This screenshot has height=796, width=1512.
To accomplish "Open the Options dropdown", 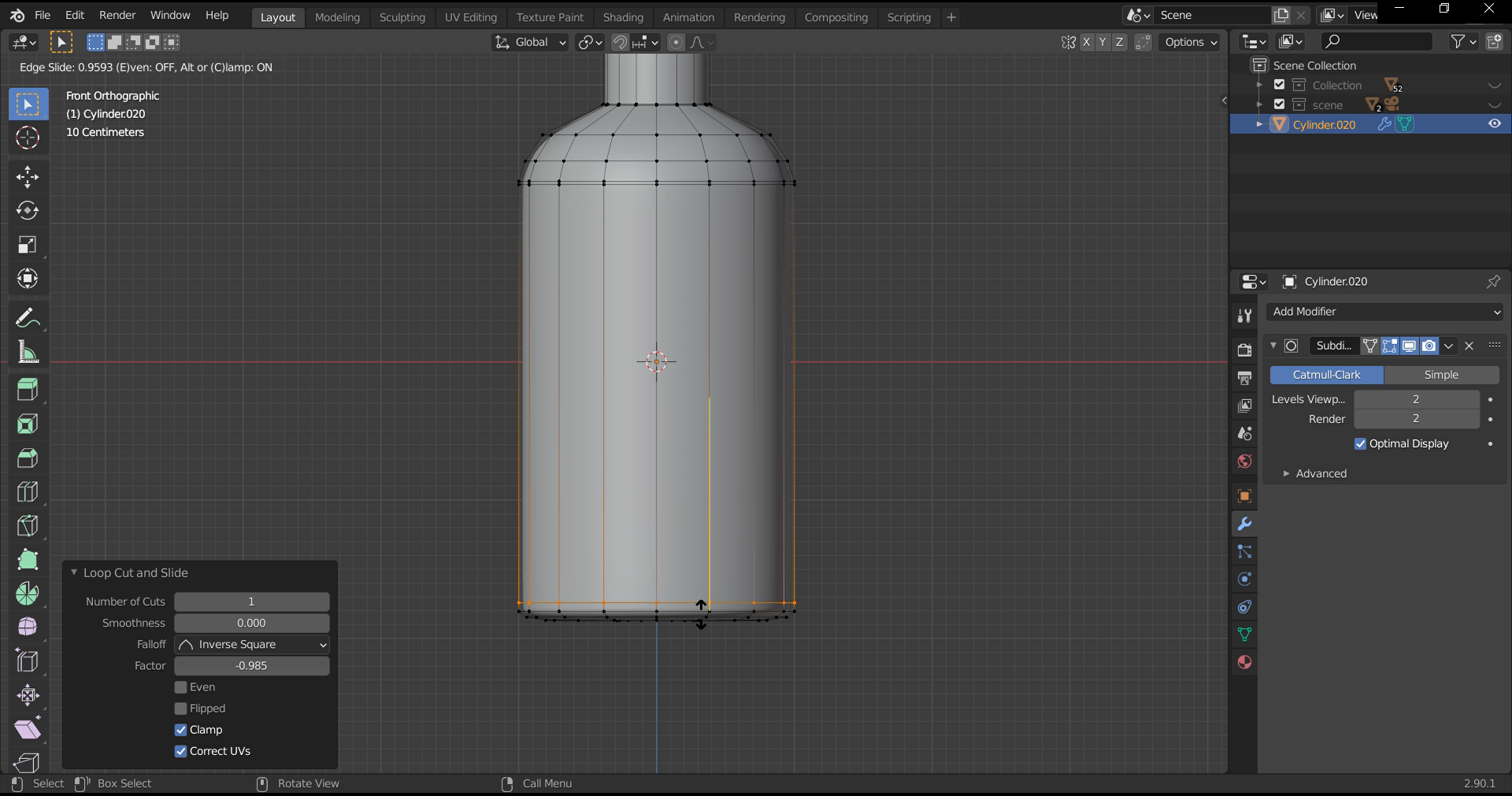I will 1190,43.
